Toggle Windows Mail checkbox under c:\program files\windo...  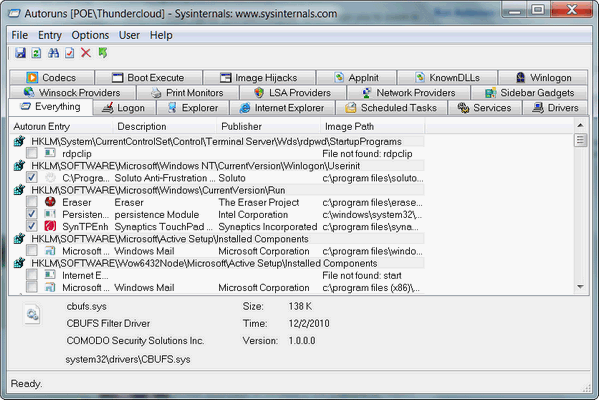tap(32, 251)
